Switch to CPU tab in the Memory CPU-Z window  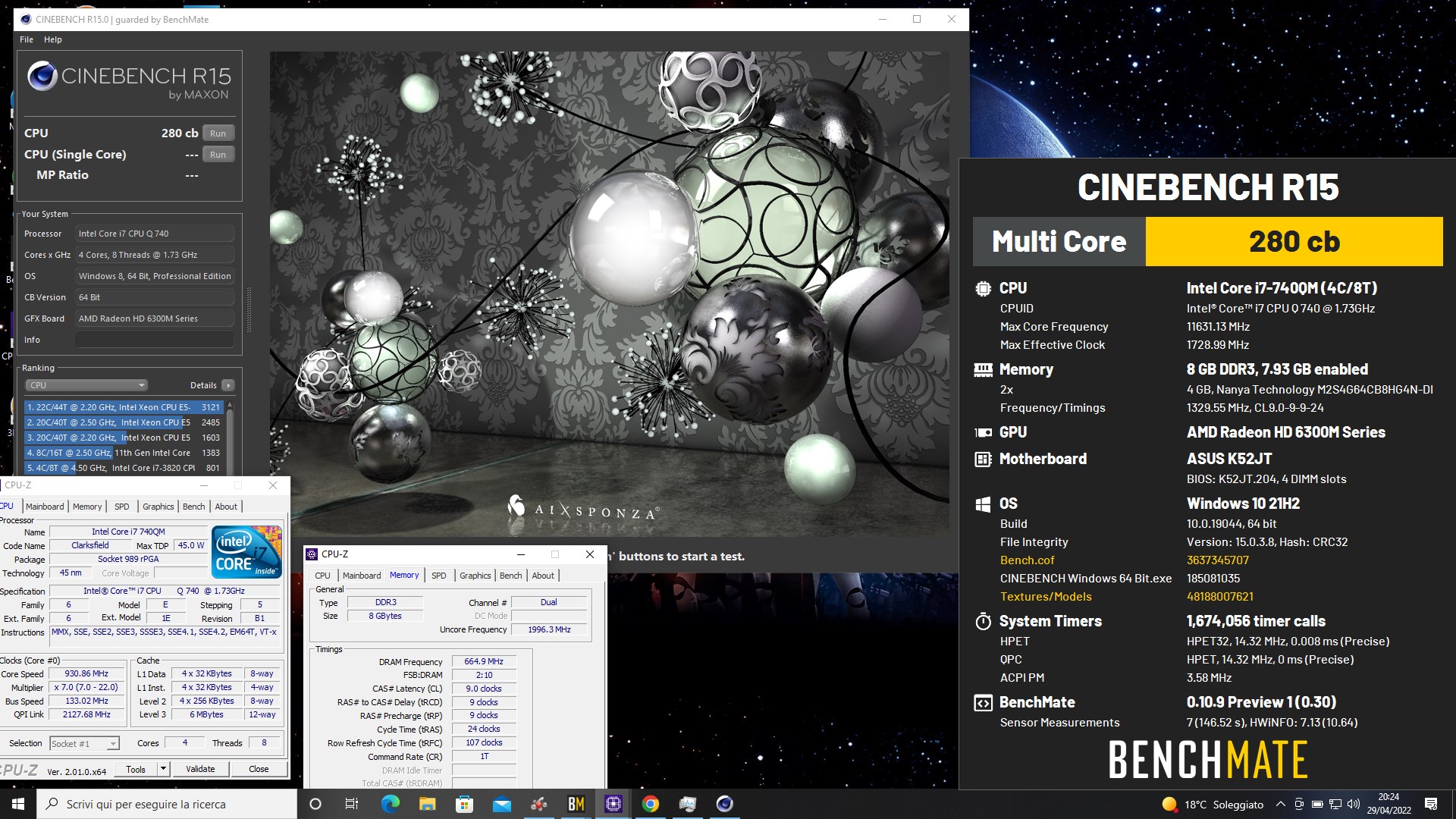(322, 576)
